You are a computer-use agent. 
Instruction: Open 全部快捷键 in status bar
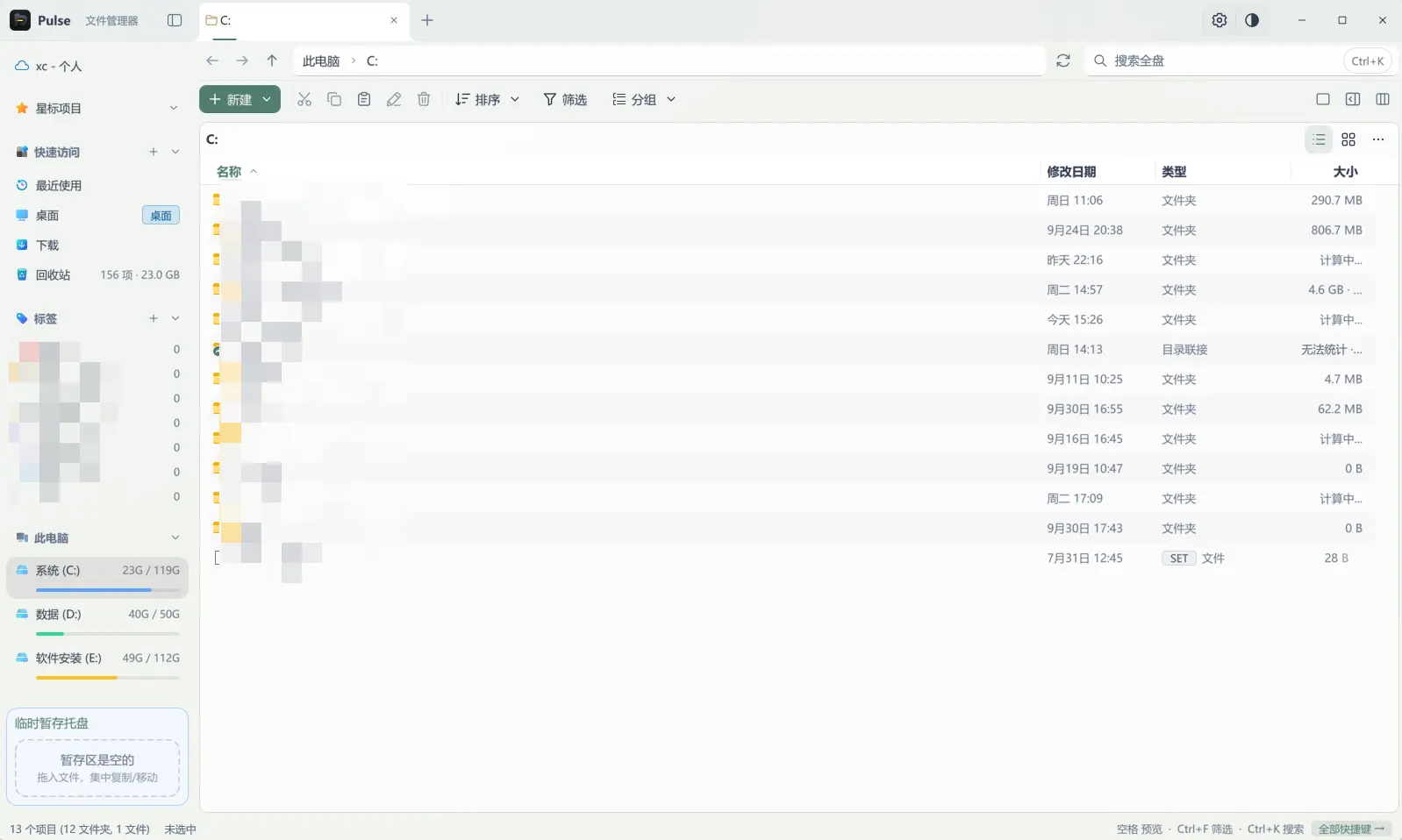(x=1351, y=829)
